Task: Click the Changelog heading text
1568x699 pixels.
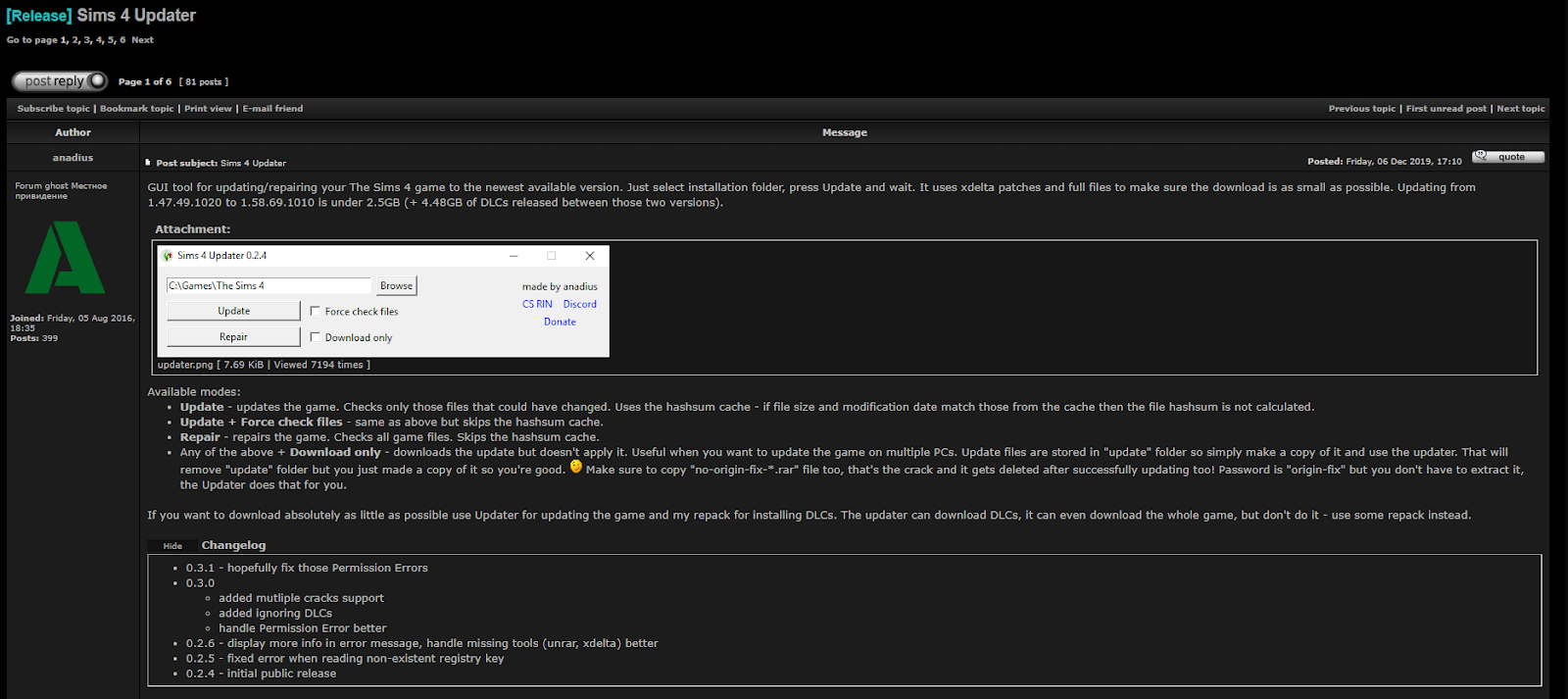Action: coord(233,545)
